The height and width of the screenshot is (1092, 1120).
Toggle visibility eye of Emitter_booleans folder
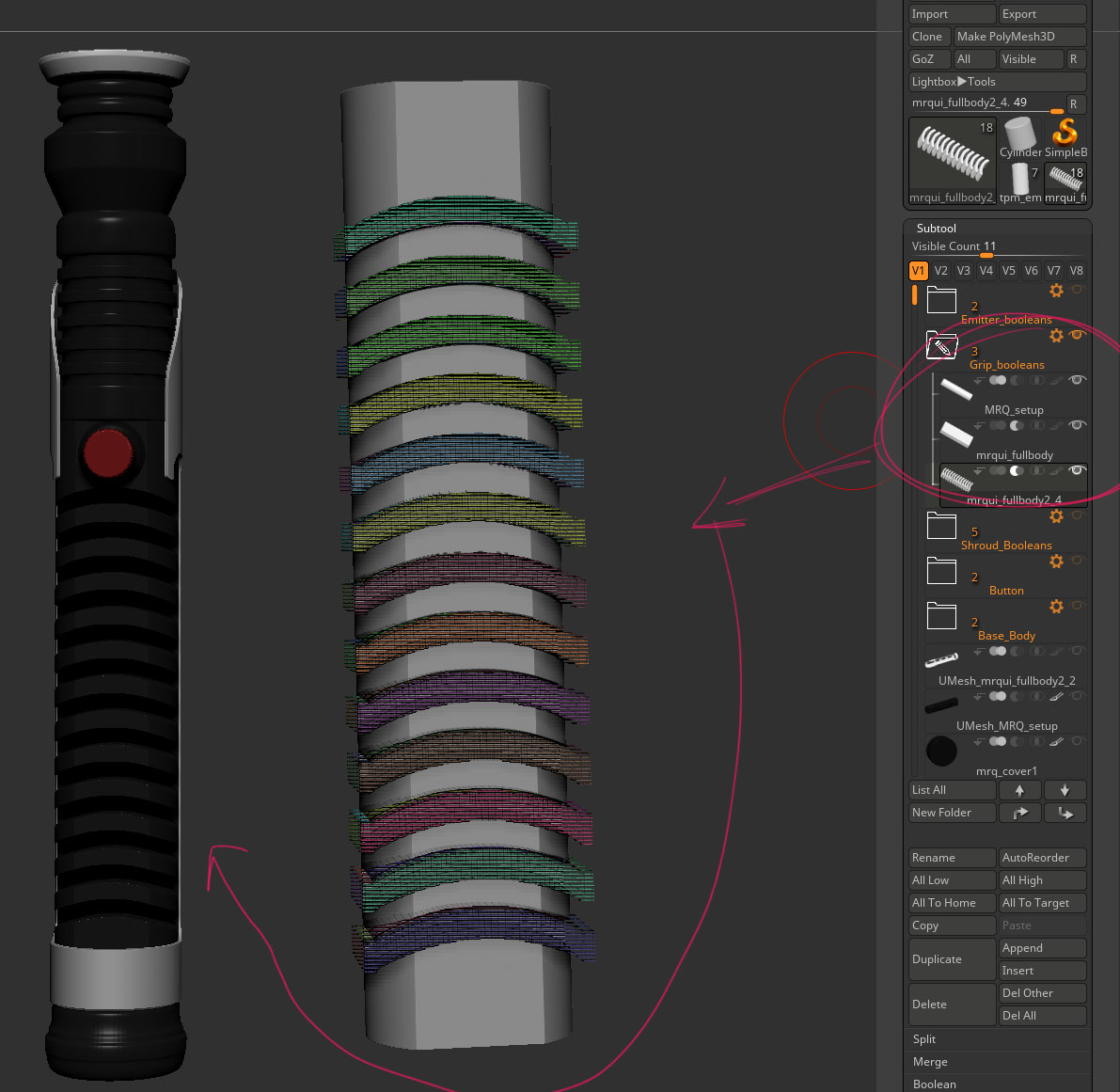[x=1077, y=290]
